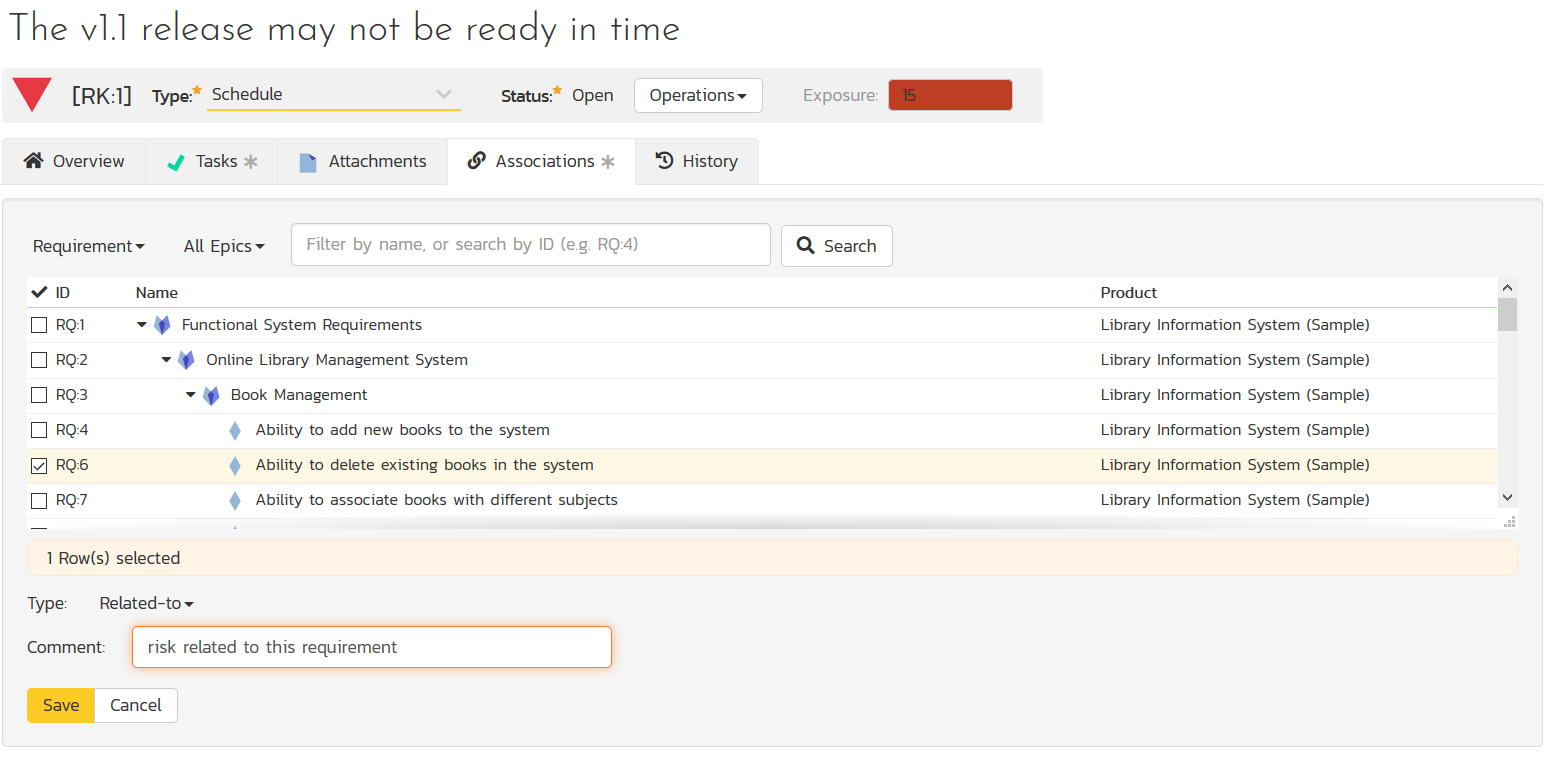Viewport: 1552px width, 759px height.
Task: Collapse the Online Library Management System node
Action: (166, 360)
